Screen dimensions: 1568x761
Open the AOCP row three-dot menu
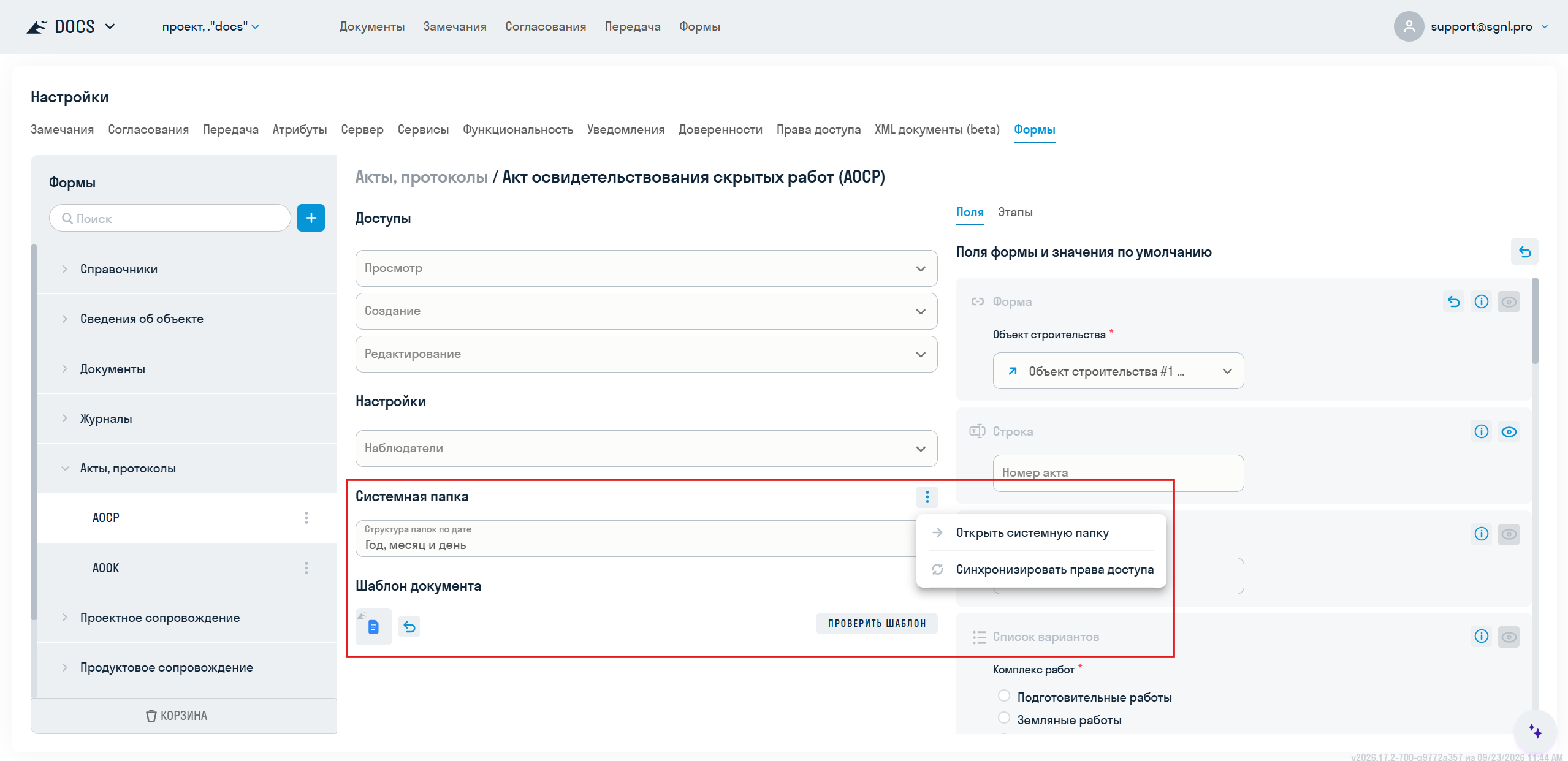point(306,518)
